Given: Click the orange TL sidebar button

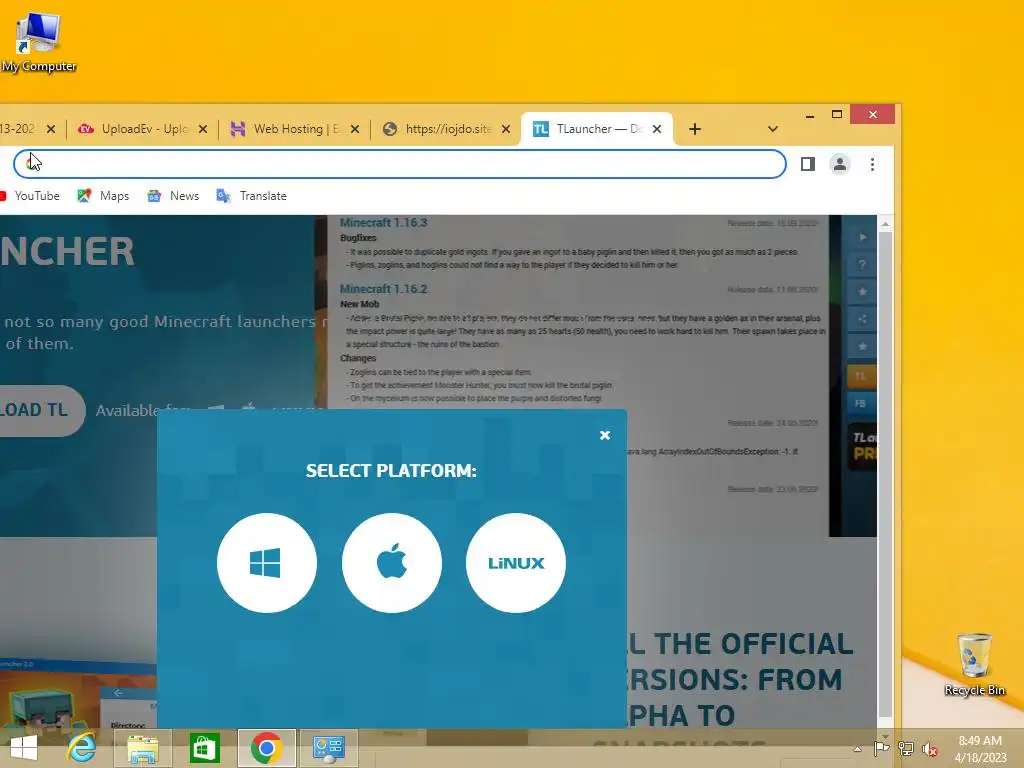Looking at the screenshot, I should (x=861, y=376).
